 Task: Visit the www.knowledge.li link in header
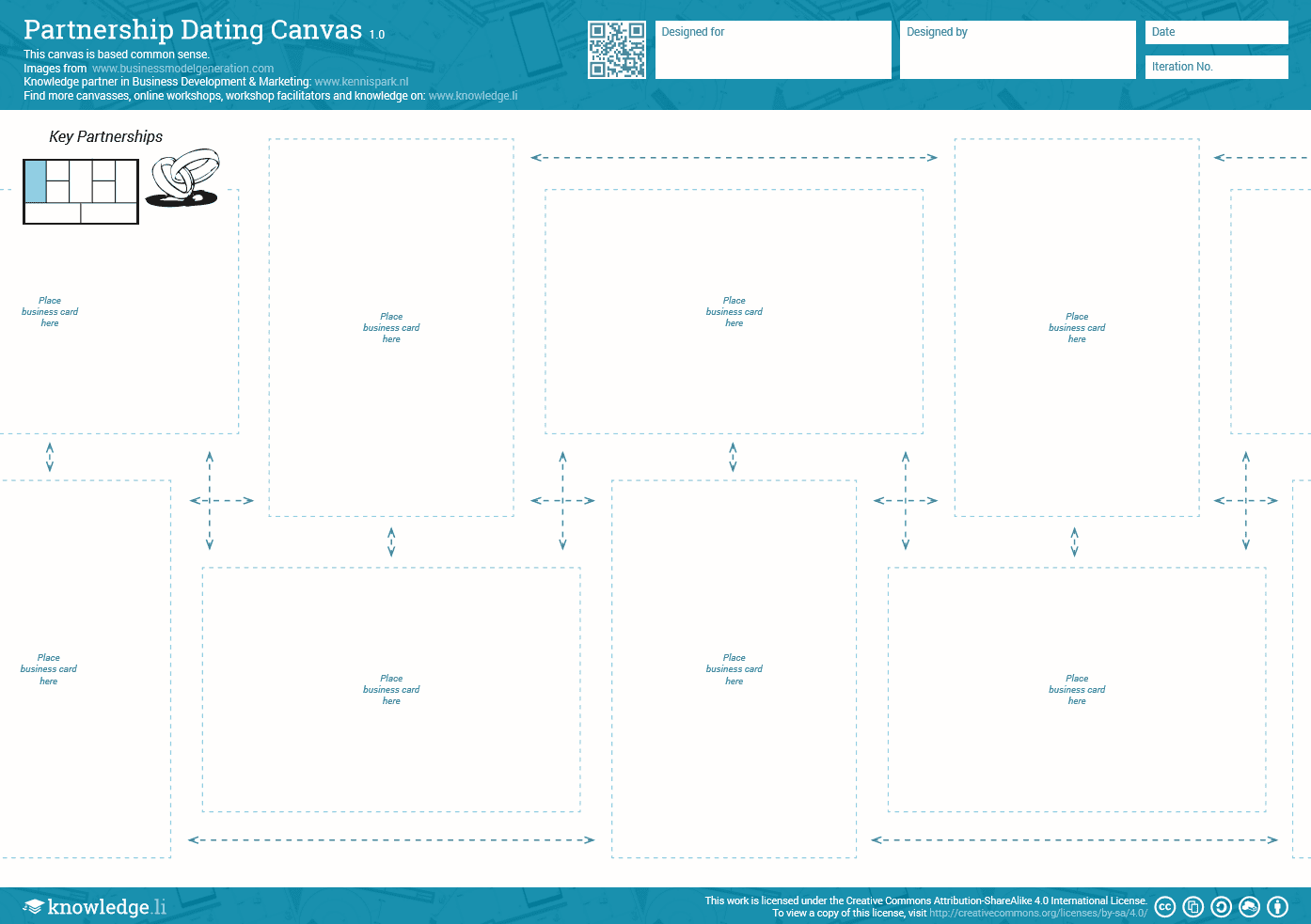click(472, 96)
